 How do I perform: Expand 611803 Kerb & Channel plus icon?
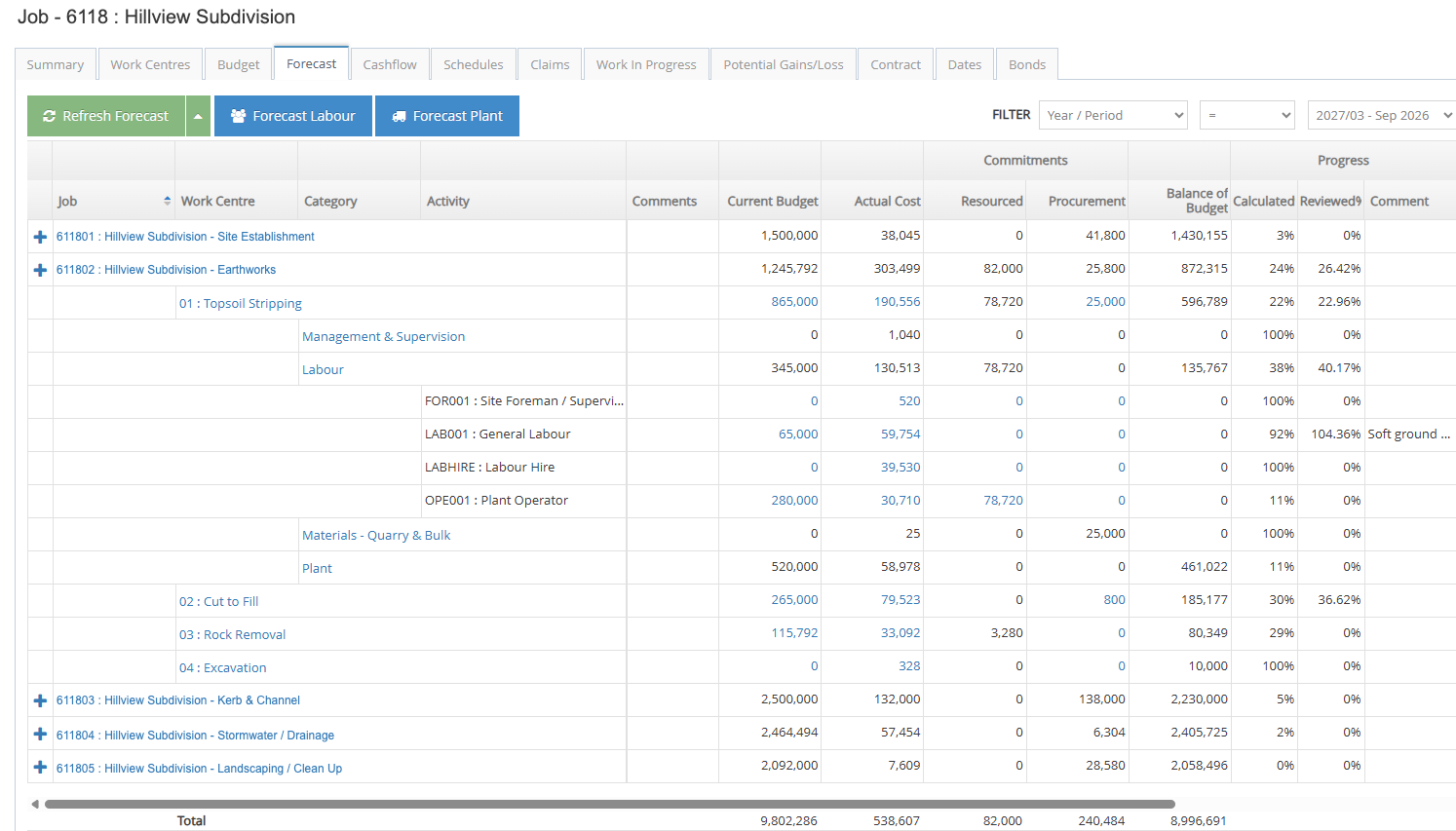[40, 700]
